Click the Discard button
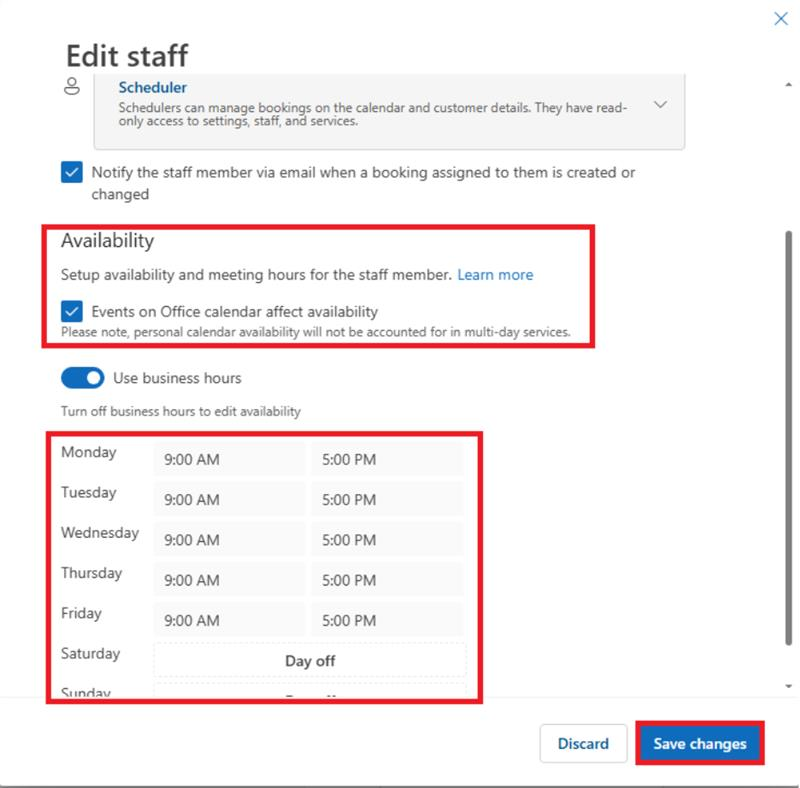This screenshot has width=800, height=788. point(583,744)
